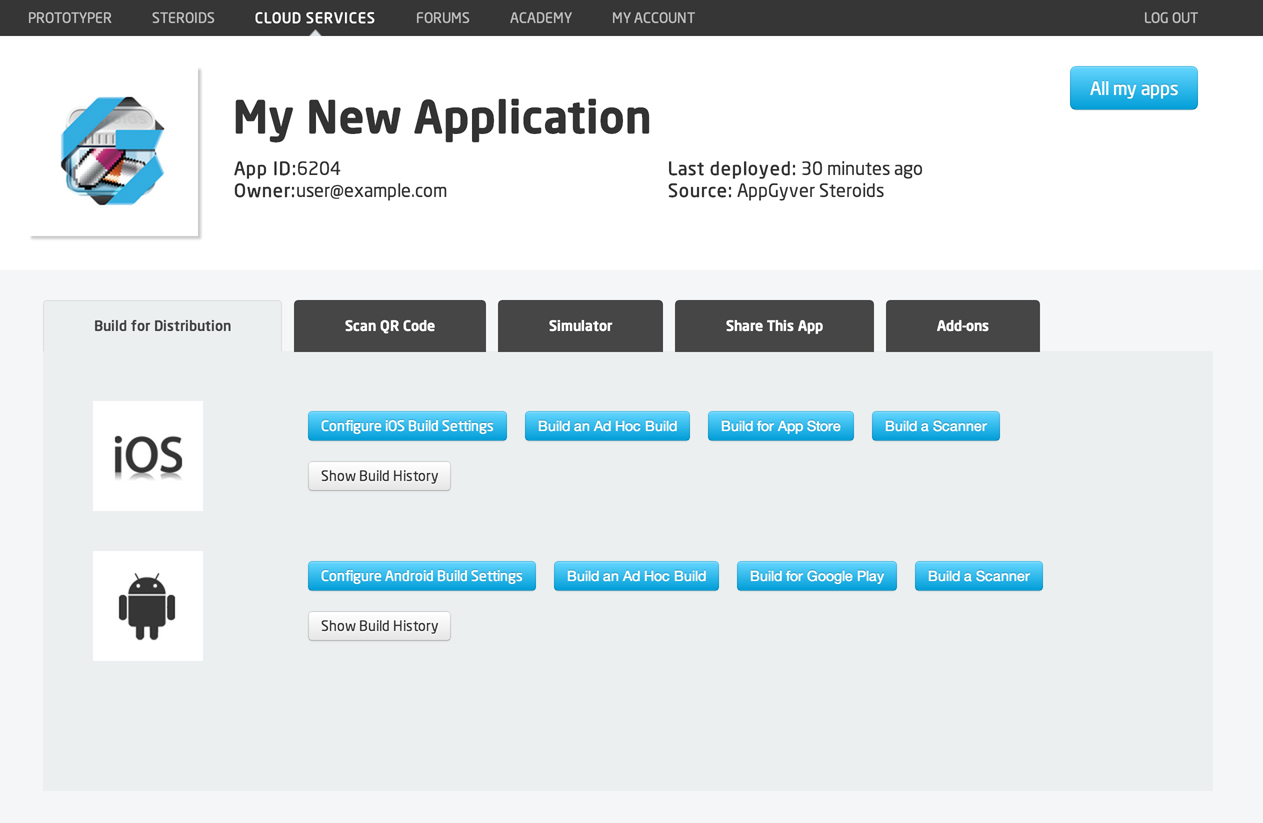Start an iOS Ad Hoc Build

(x=607, y=426)
